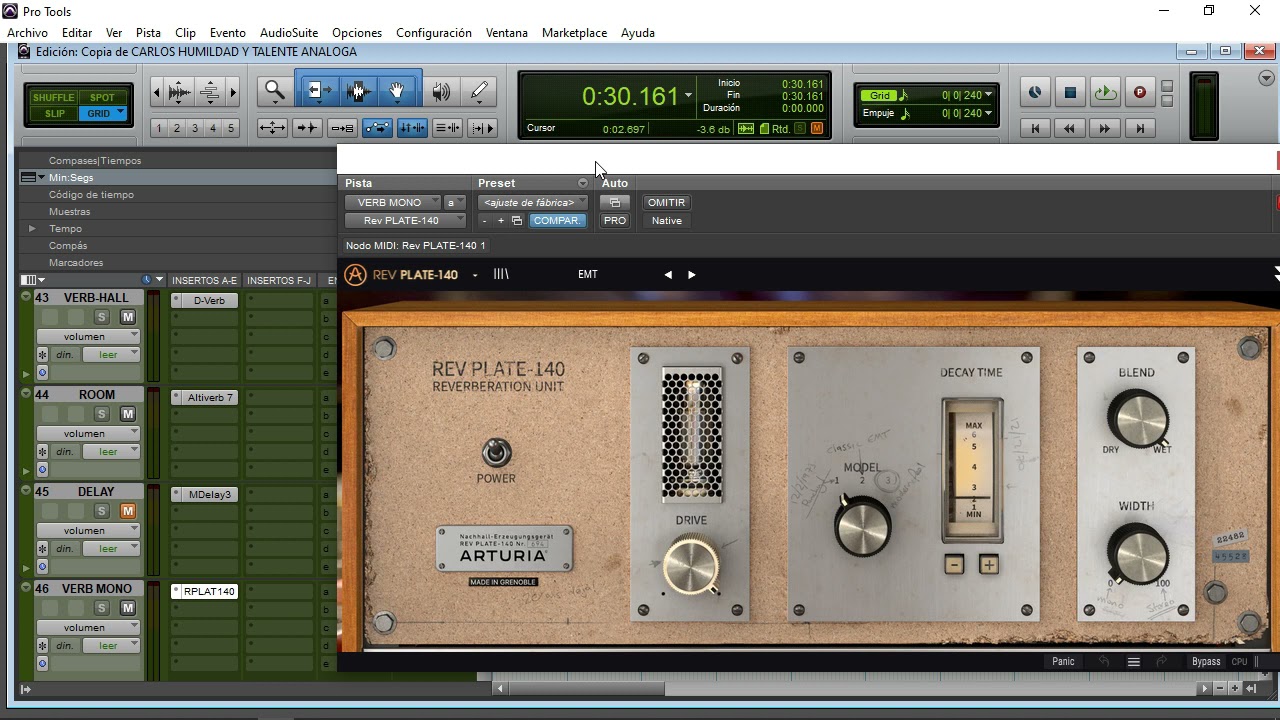Select the Selector waveform tool
This screenshot has height=720, width=1280.
[x=359, y=92]
